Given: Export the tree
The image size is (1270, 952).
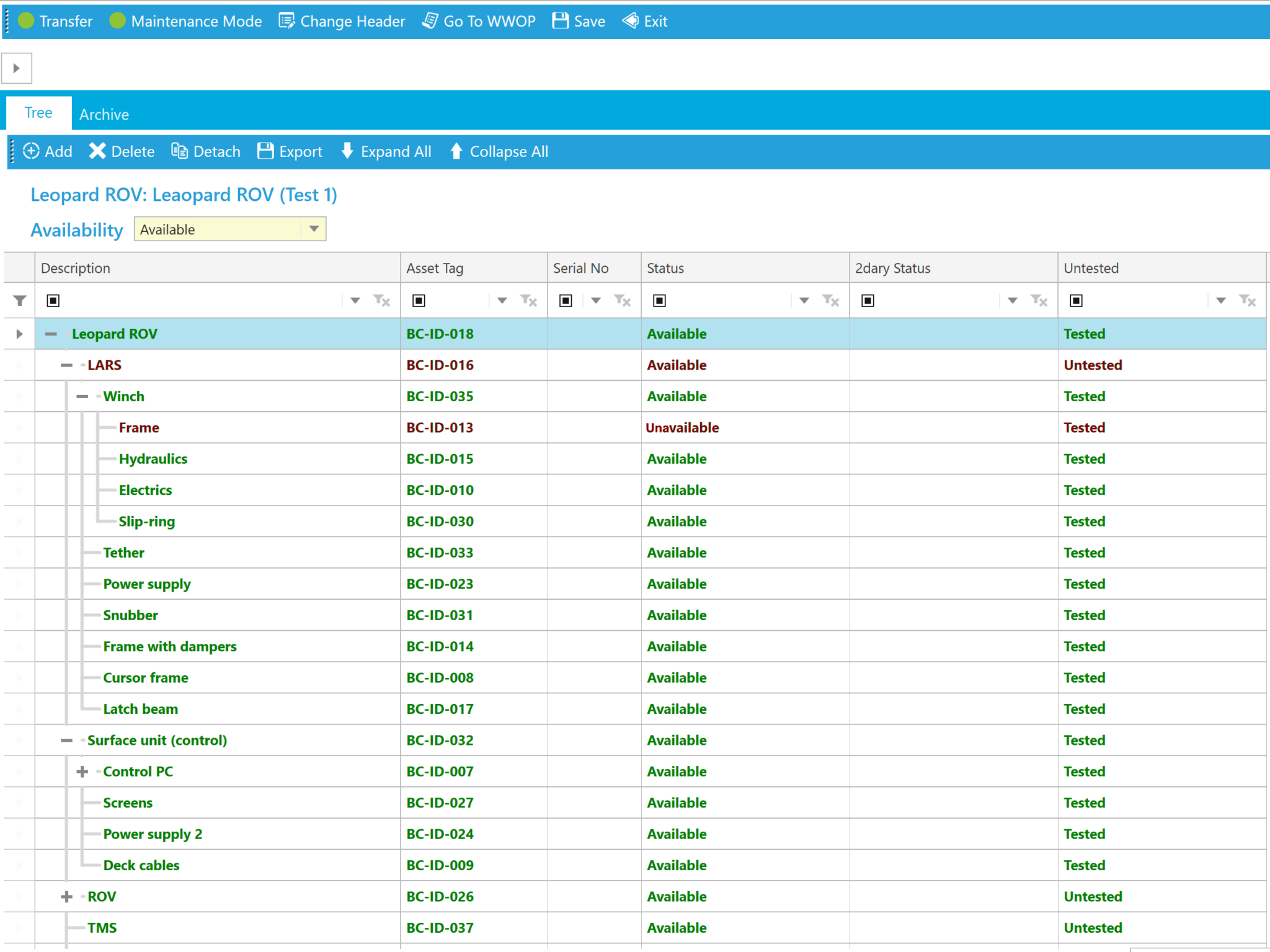Looking at the screenshot, I should tap(290, 151).
